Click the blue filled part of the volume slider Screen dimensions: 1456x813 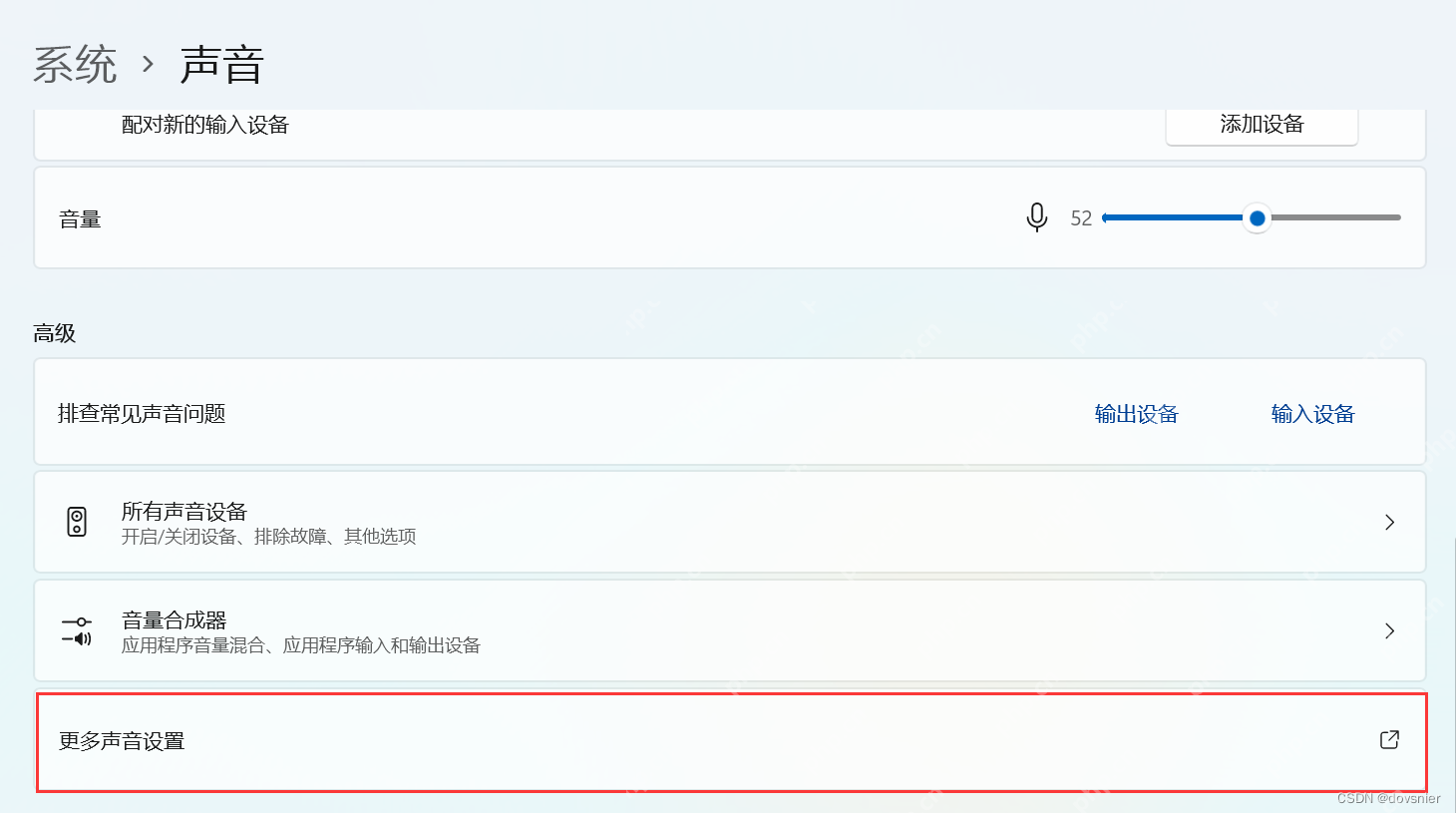pyautogui.click(x=1173, y=217)
